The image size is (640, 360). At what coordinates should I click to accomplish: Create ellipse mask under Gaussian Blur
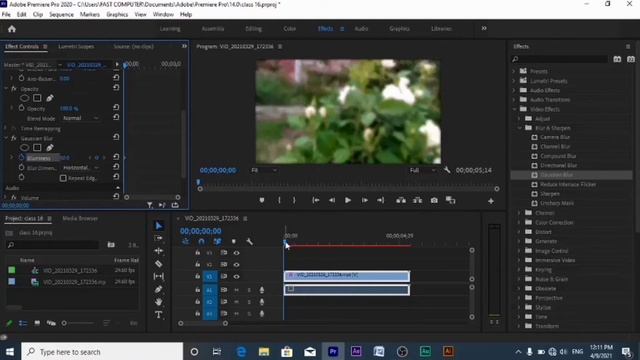pyautogui.click(x=24, y=148)
